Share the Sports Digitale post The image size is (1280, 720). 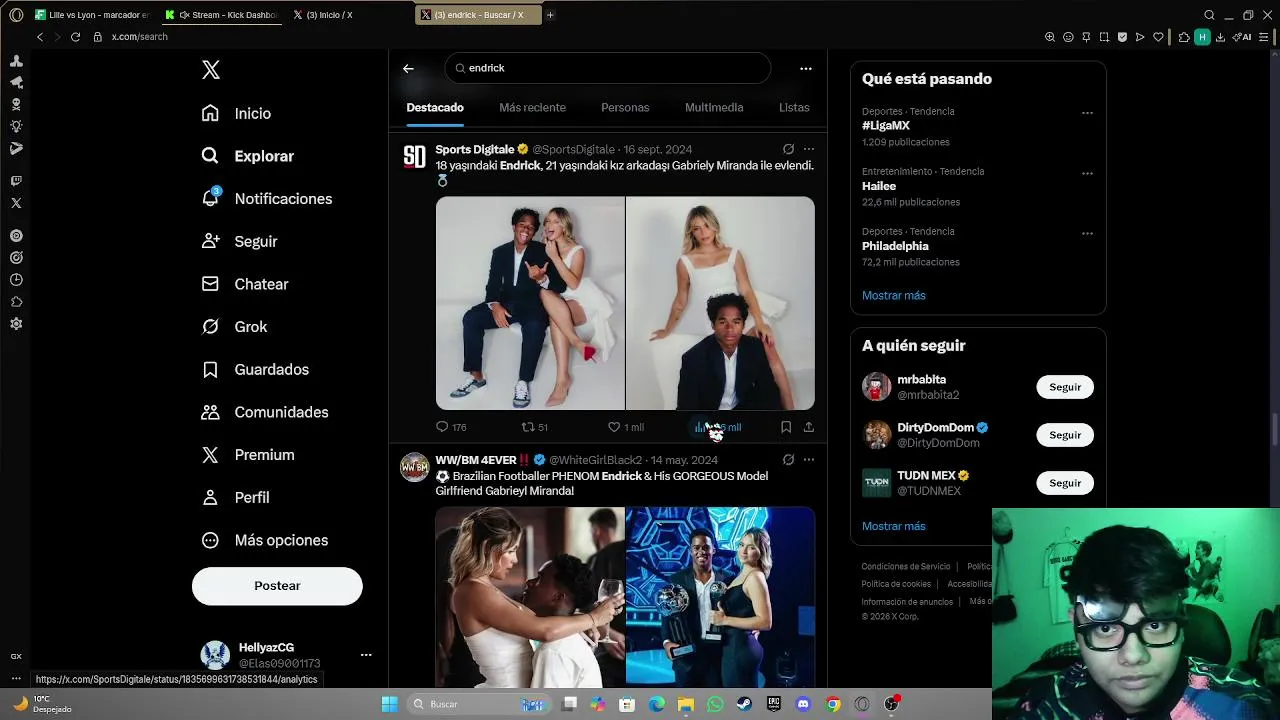tap(809, 427)
